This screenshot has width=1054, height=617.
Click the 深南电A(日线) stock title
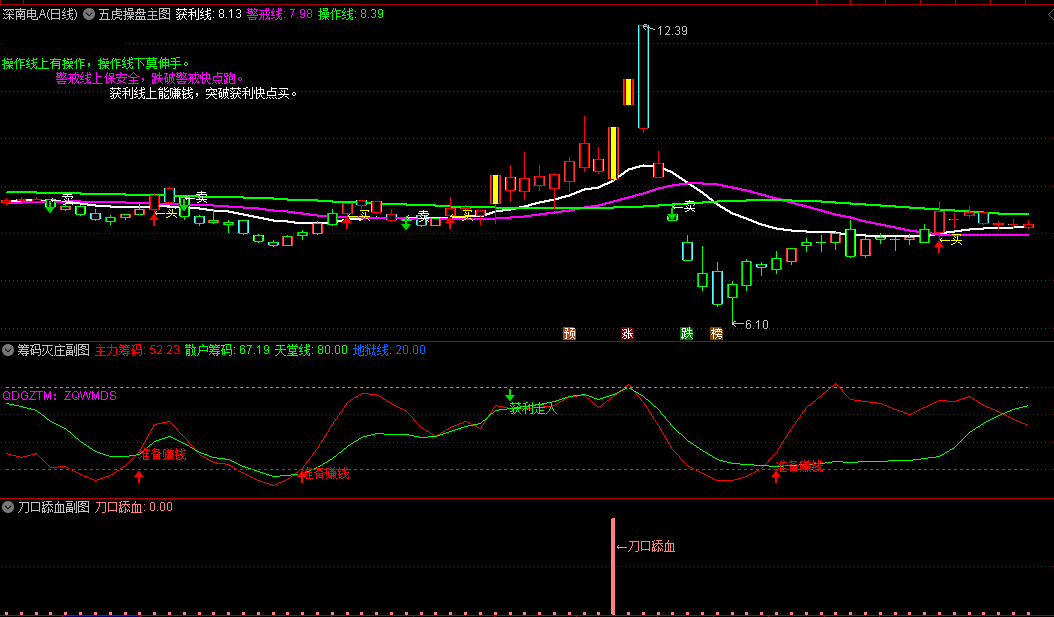click(x=41, y=14)
